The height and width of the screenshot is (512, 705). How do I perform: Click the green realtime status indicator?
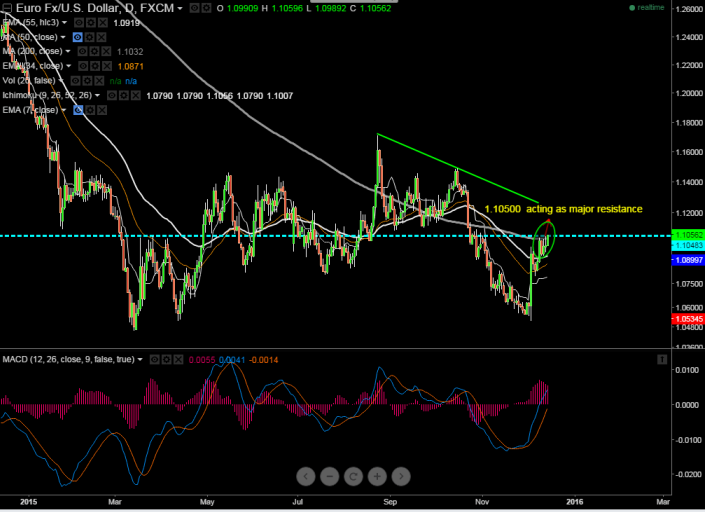point(647,8)
